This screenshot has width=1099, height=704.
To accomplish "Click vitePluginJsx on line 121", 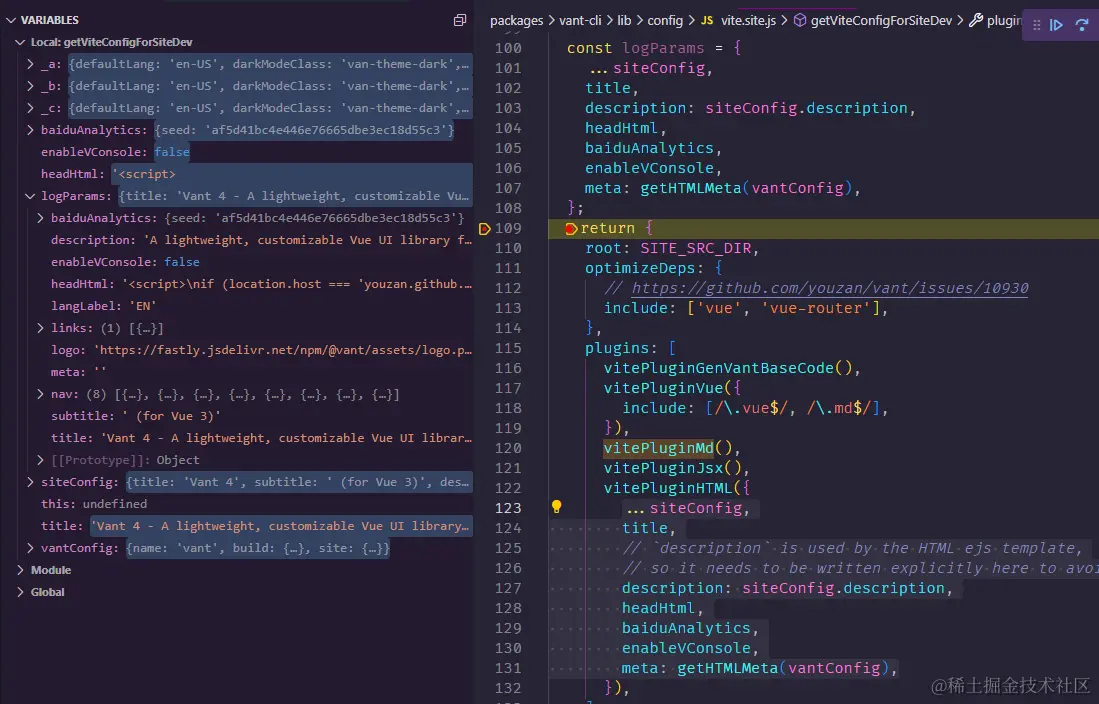I will [x=663, y=468].
